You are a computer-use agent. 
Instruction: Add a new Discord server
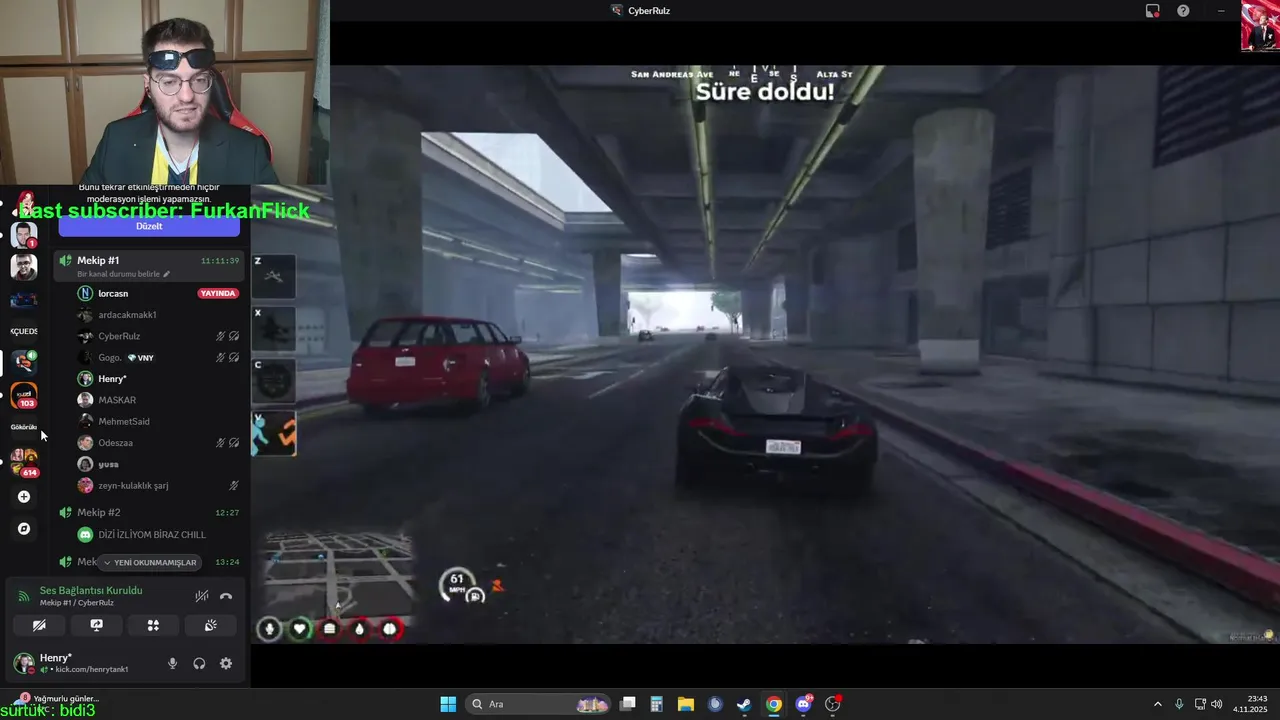(x=24, y=497)
